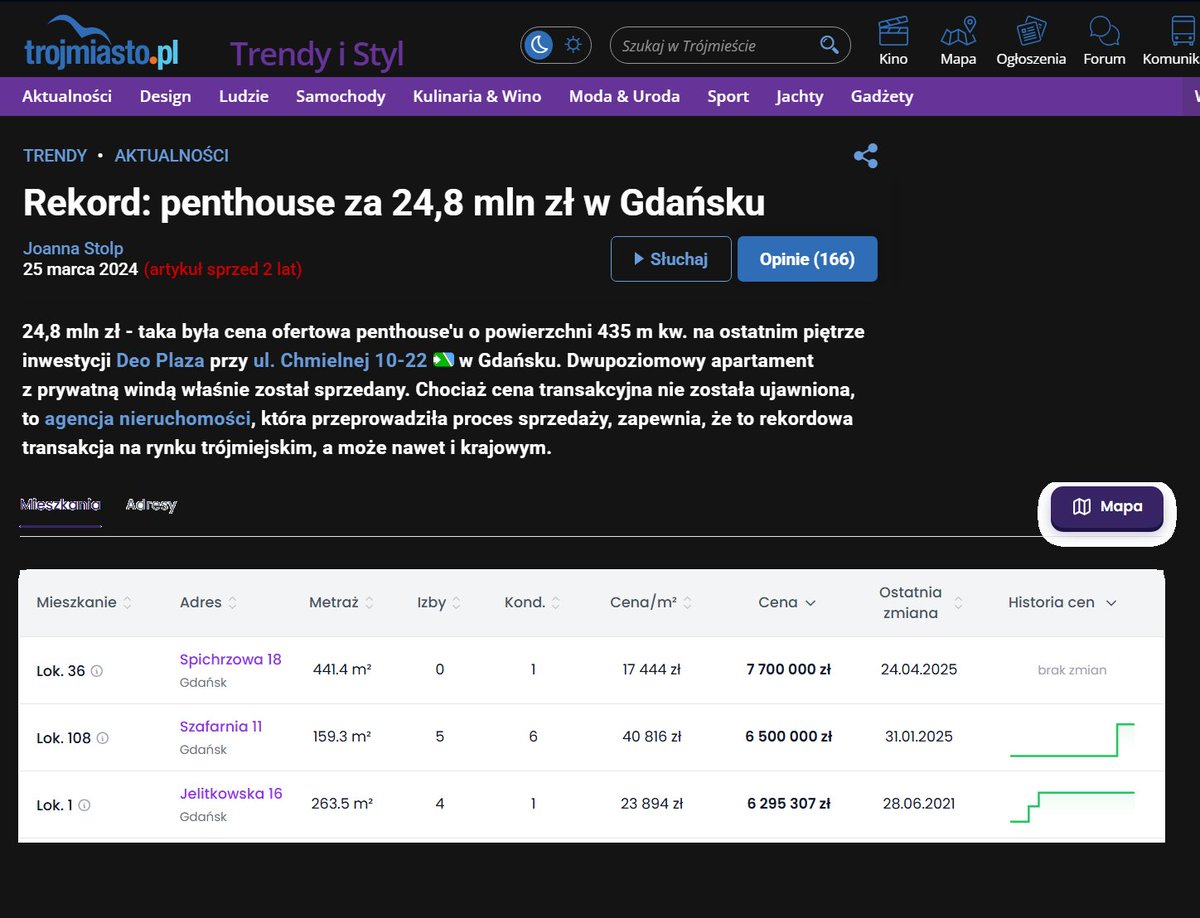View price history chart for Lok. 1
The image size is (1200, 918).
click(x=1072, y=806)
